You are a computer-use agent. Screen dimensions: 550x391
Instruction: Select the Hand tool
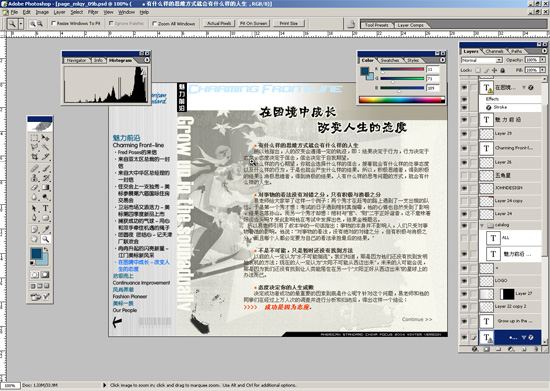[x=34, y=239]
